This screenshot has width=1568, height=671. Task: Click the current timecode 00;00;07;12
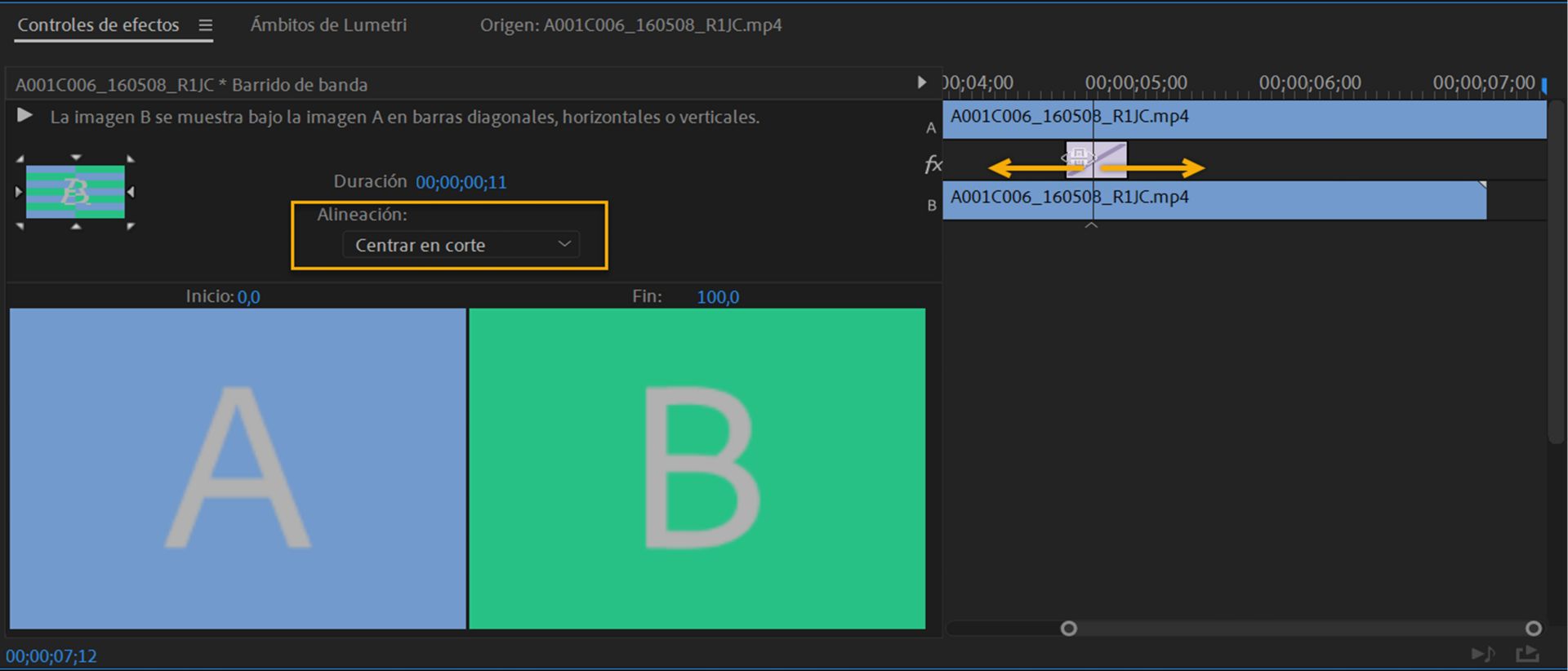tap(51, 655)
